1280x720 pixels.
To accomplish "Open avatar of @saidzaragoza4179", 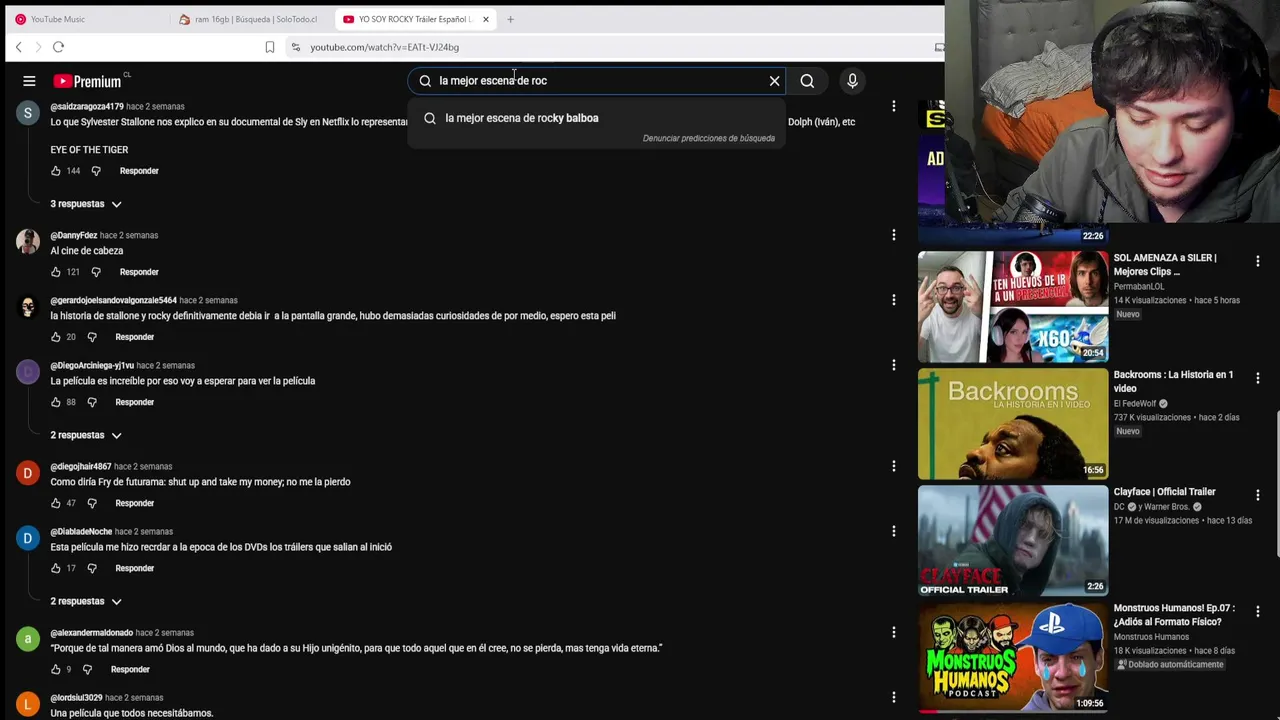I will pyautogui.click(x=28, y=112).
